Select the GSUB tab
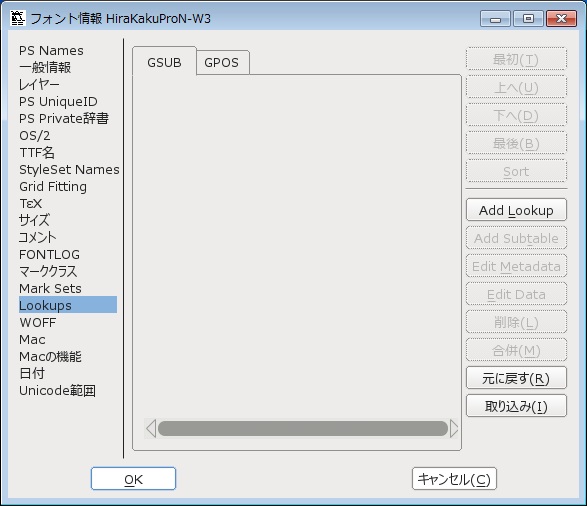Viewport: 587px width, 506px height. tap(164, 62)
